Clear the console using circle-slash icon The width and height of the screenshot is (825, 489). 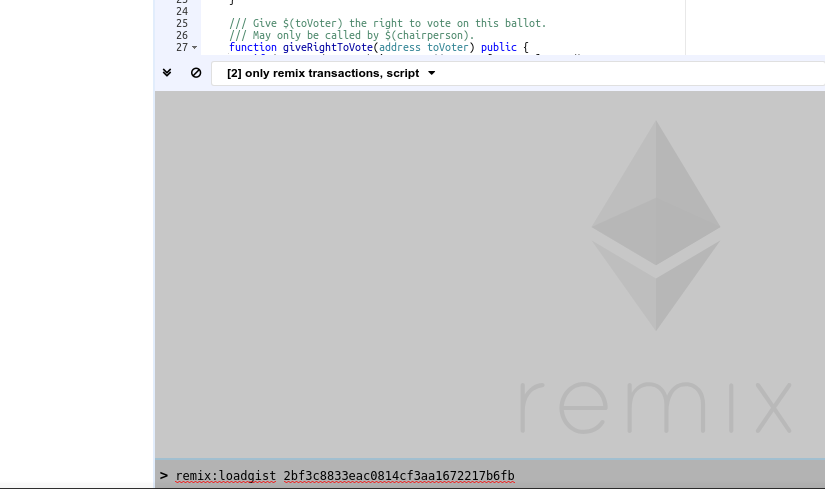pos(196,73)
